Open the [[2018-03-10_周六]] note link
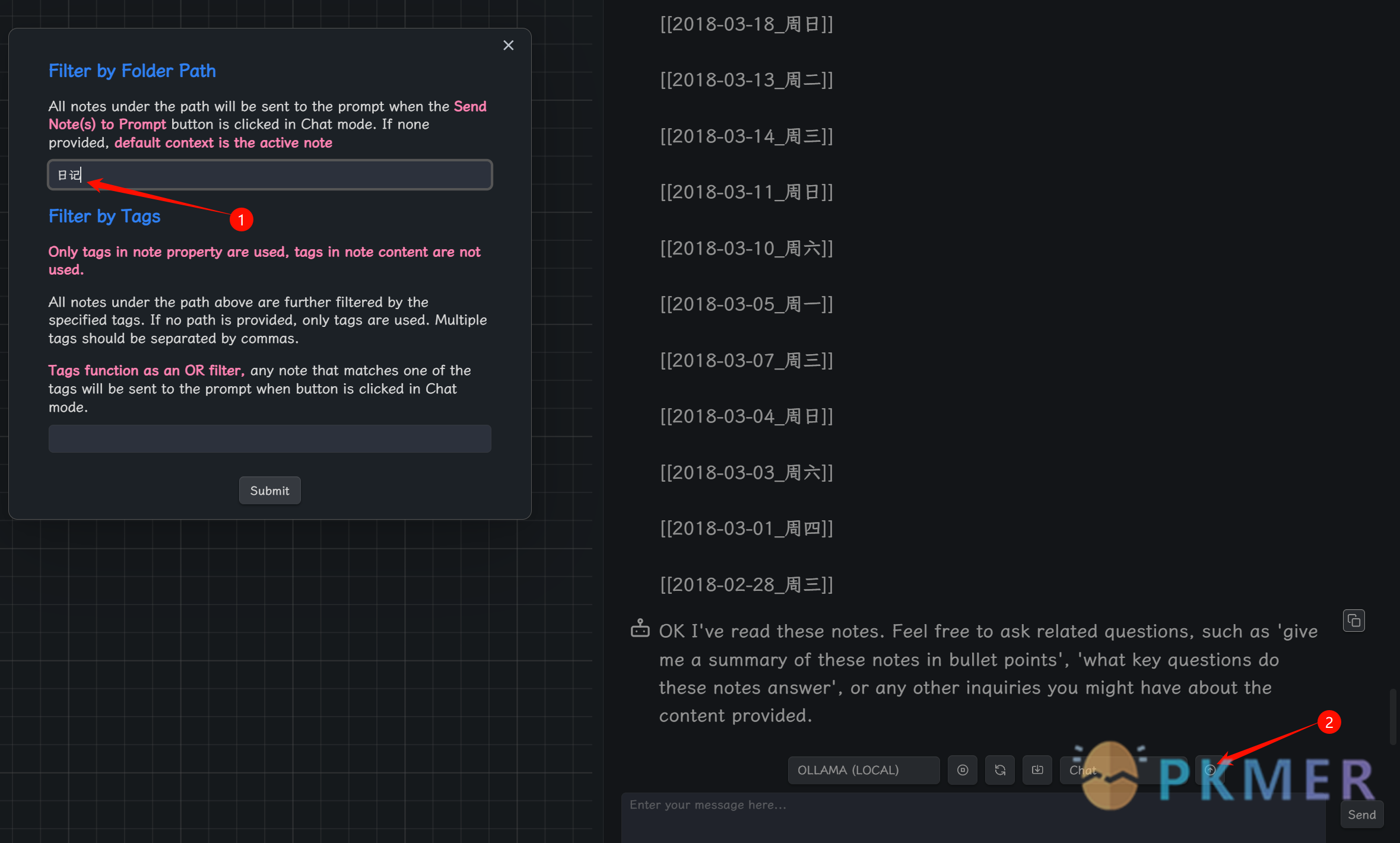Screen dimensions: 1400x843 [x=747, y=249]
